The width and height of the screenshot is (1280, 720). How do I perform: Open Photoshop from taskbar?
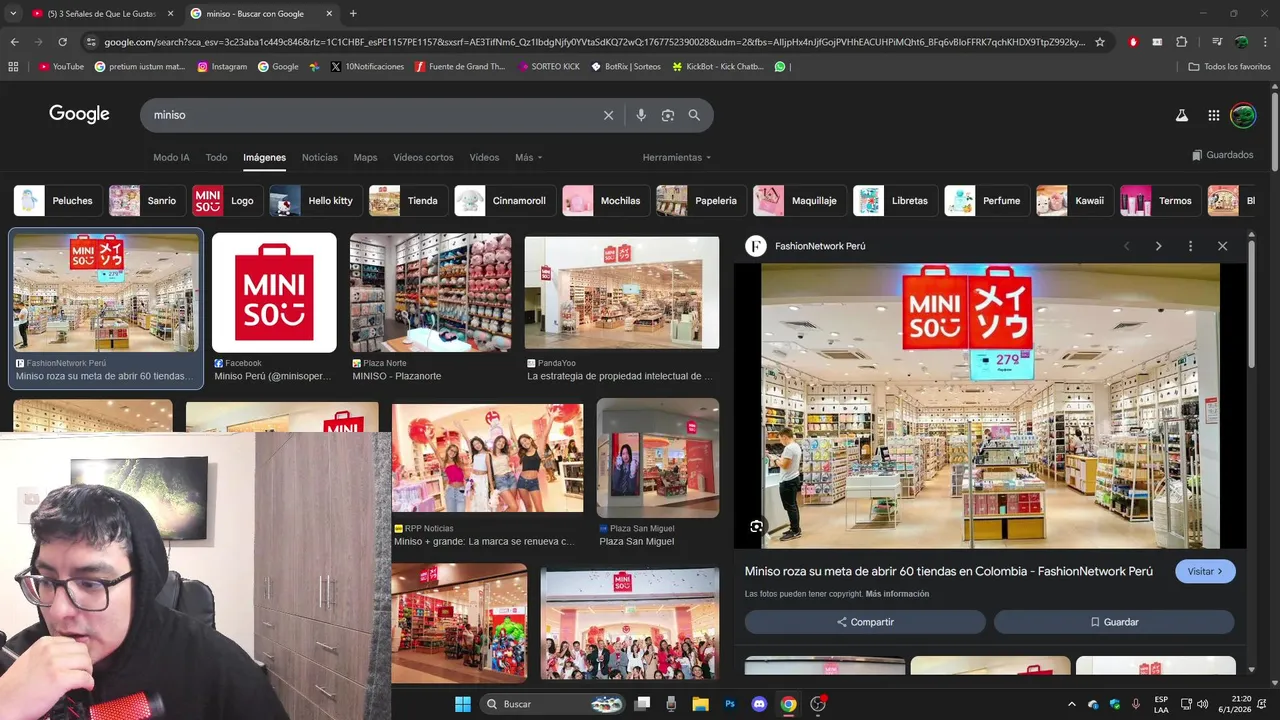pyautogui.click(x=730, y=704)
